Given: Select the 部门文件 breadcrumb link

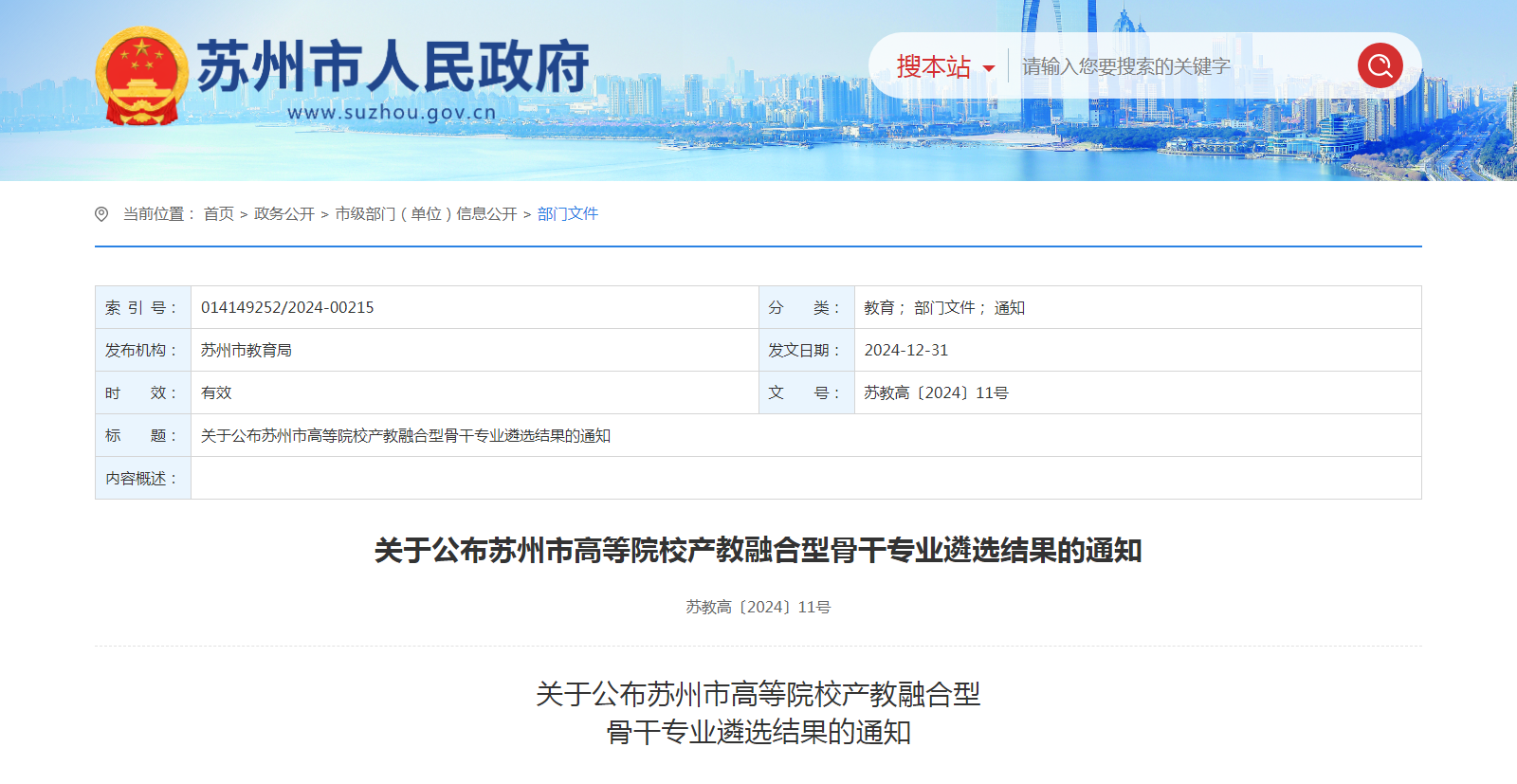Looking at the screenshot, I should [x=567, y=214].
